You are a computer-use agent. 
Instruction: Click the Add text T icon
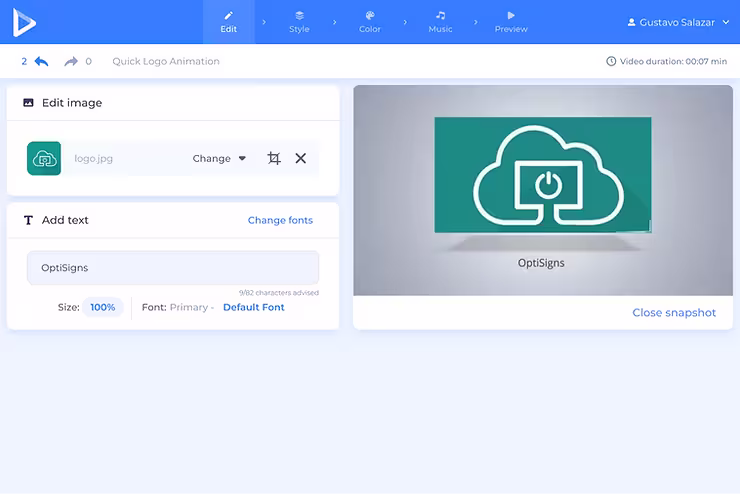pos(28,220)
